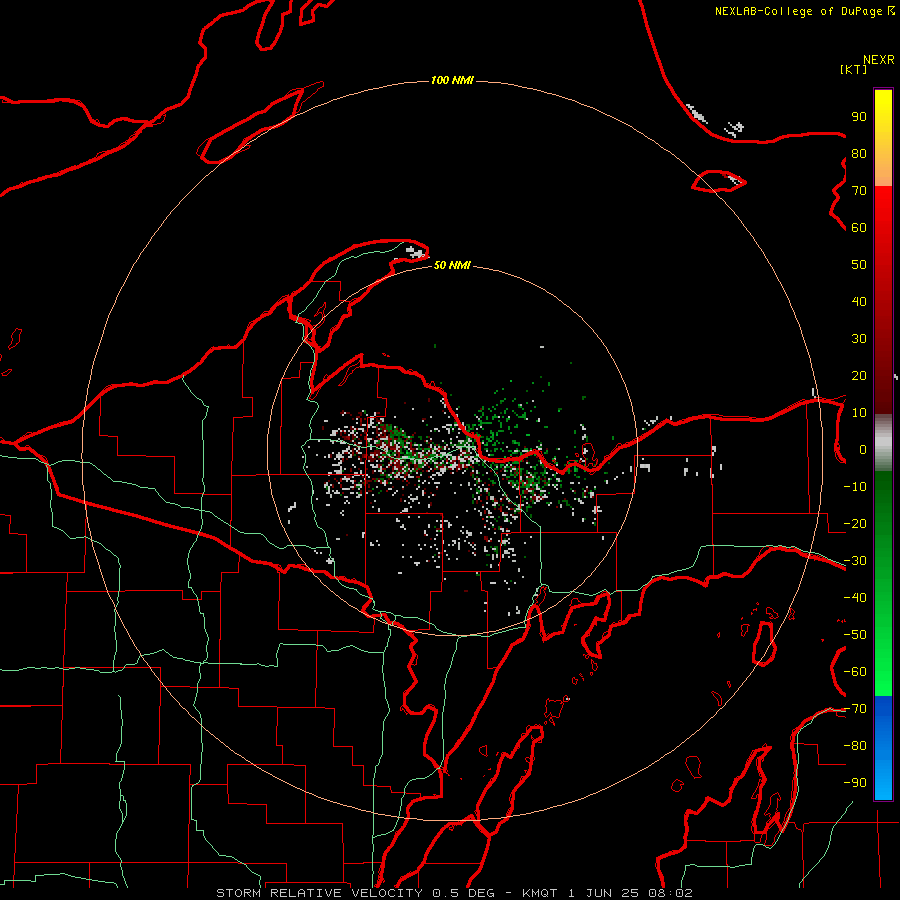Viewport: 900px width, 900px height.
Task: Click the 30 value on velocity scale
Action: point(859,339)
